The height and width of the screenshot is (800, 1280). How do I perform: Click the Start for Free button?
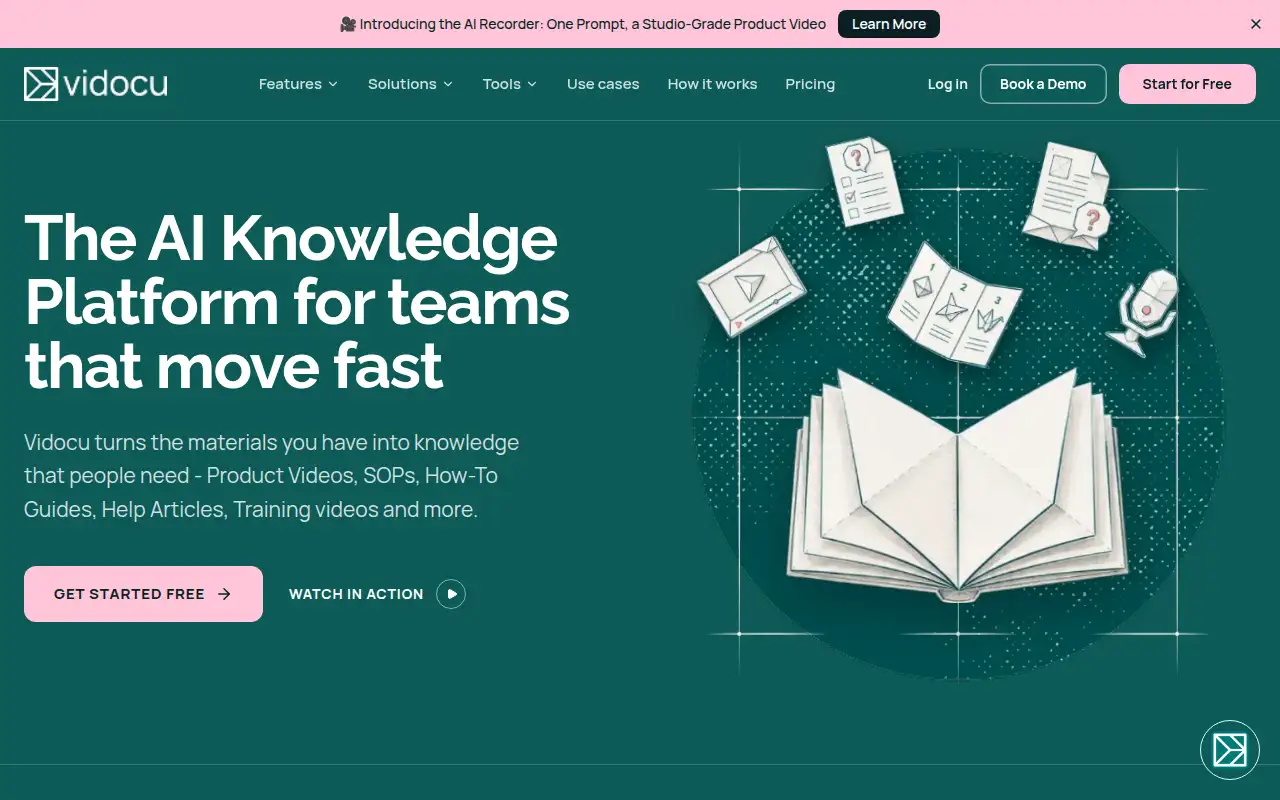tap(1187, 84)
